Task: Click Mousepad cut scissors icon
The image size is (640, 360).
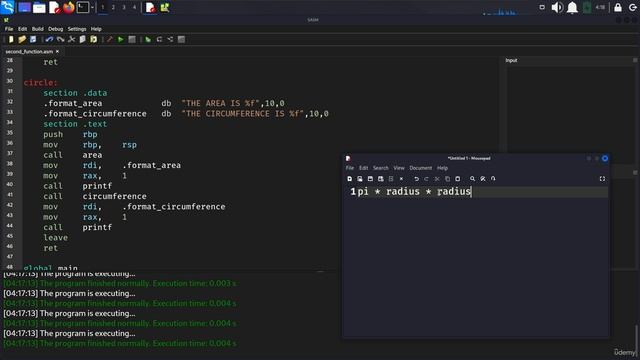Action: (437, 179)
